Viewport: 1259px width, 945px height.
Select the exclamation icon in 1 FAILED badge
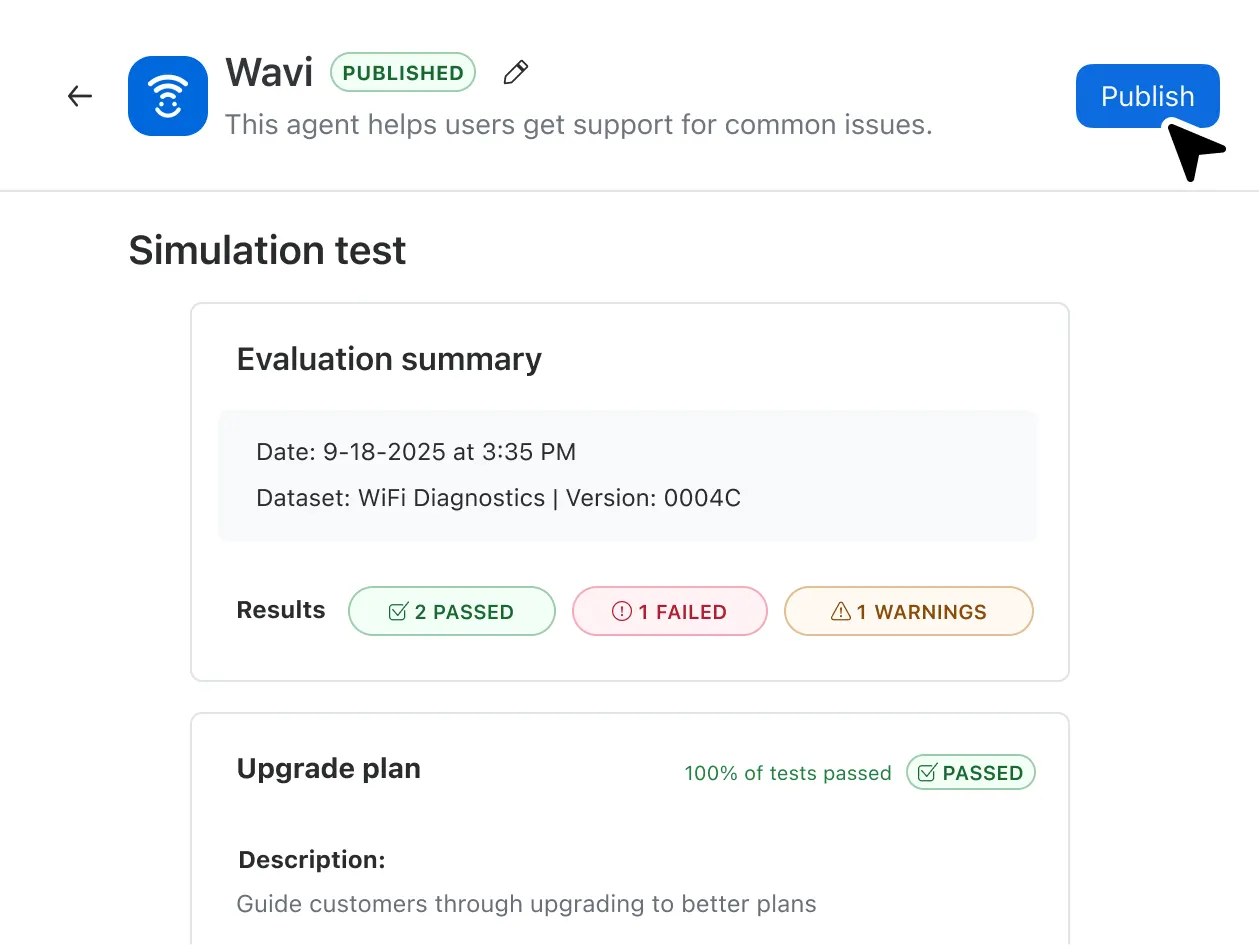coord(621,611)
